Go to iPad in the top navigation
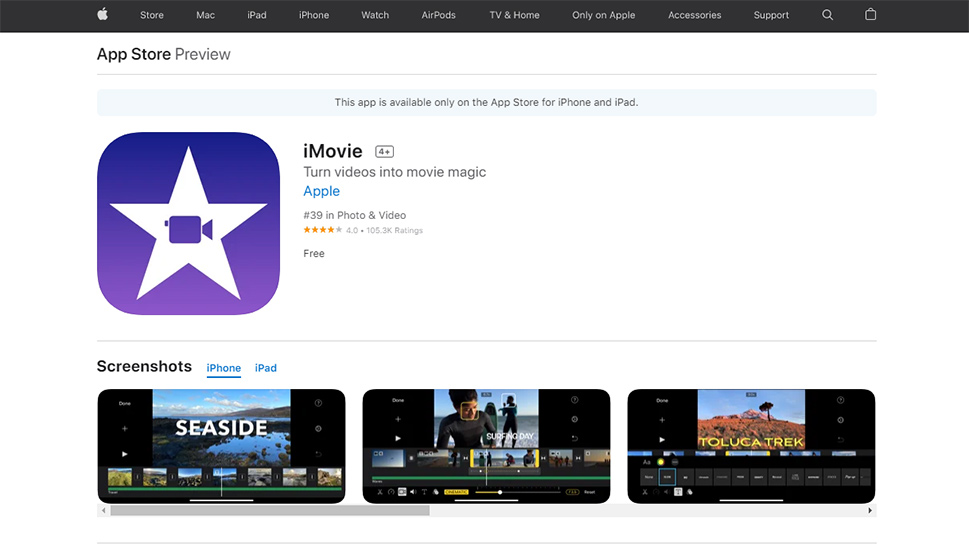The height and width of the screenshot is (553, 969). click(256, 15)
